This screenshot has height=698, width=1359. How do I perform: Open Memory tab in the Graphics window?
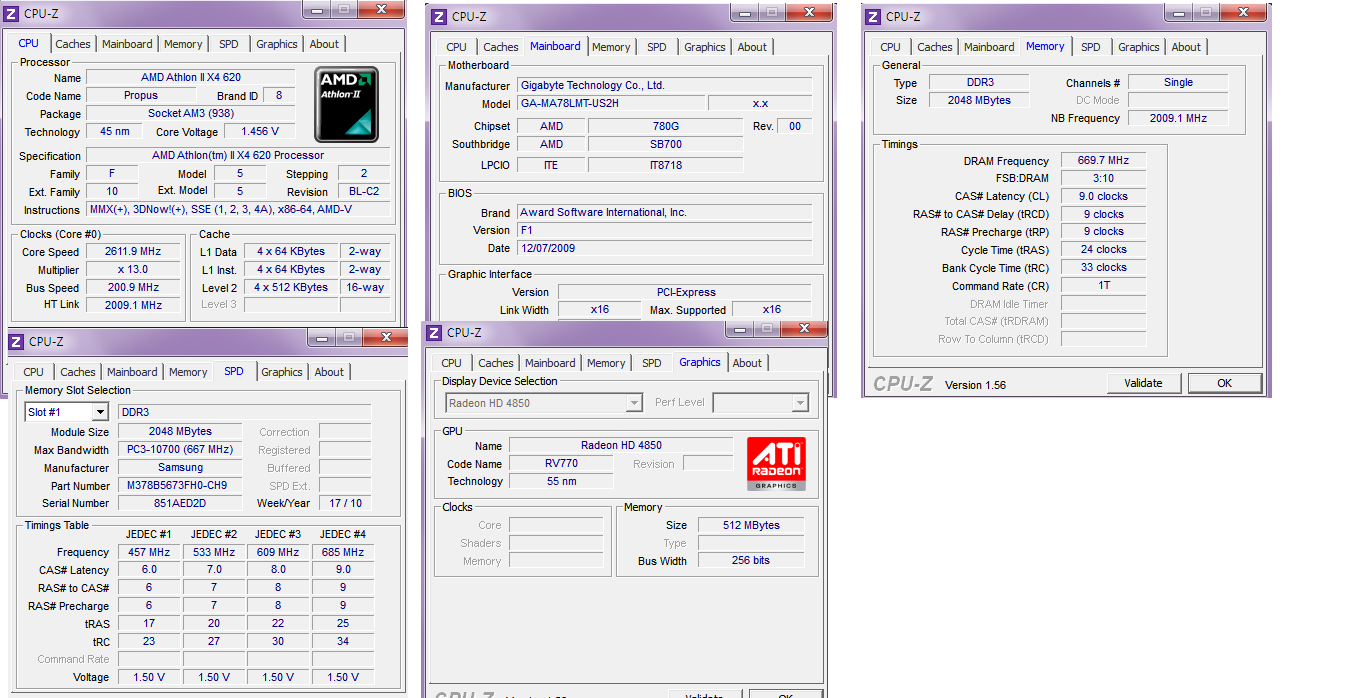click(606, 363)
